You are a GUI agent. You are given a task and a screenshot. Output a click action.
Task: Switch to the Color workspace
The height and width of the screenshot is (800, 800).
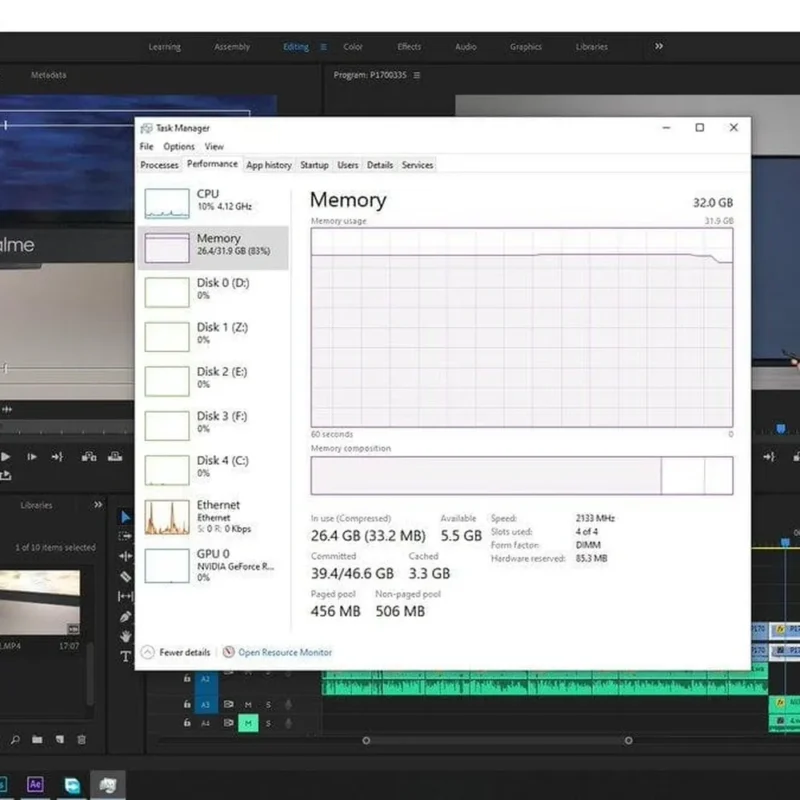pos(353,46)
